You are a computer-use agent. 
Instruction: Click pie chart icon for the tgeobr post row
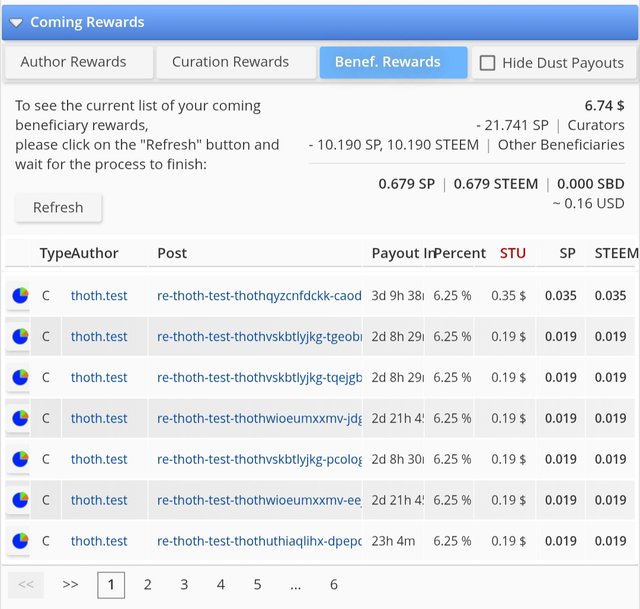19,337
